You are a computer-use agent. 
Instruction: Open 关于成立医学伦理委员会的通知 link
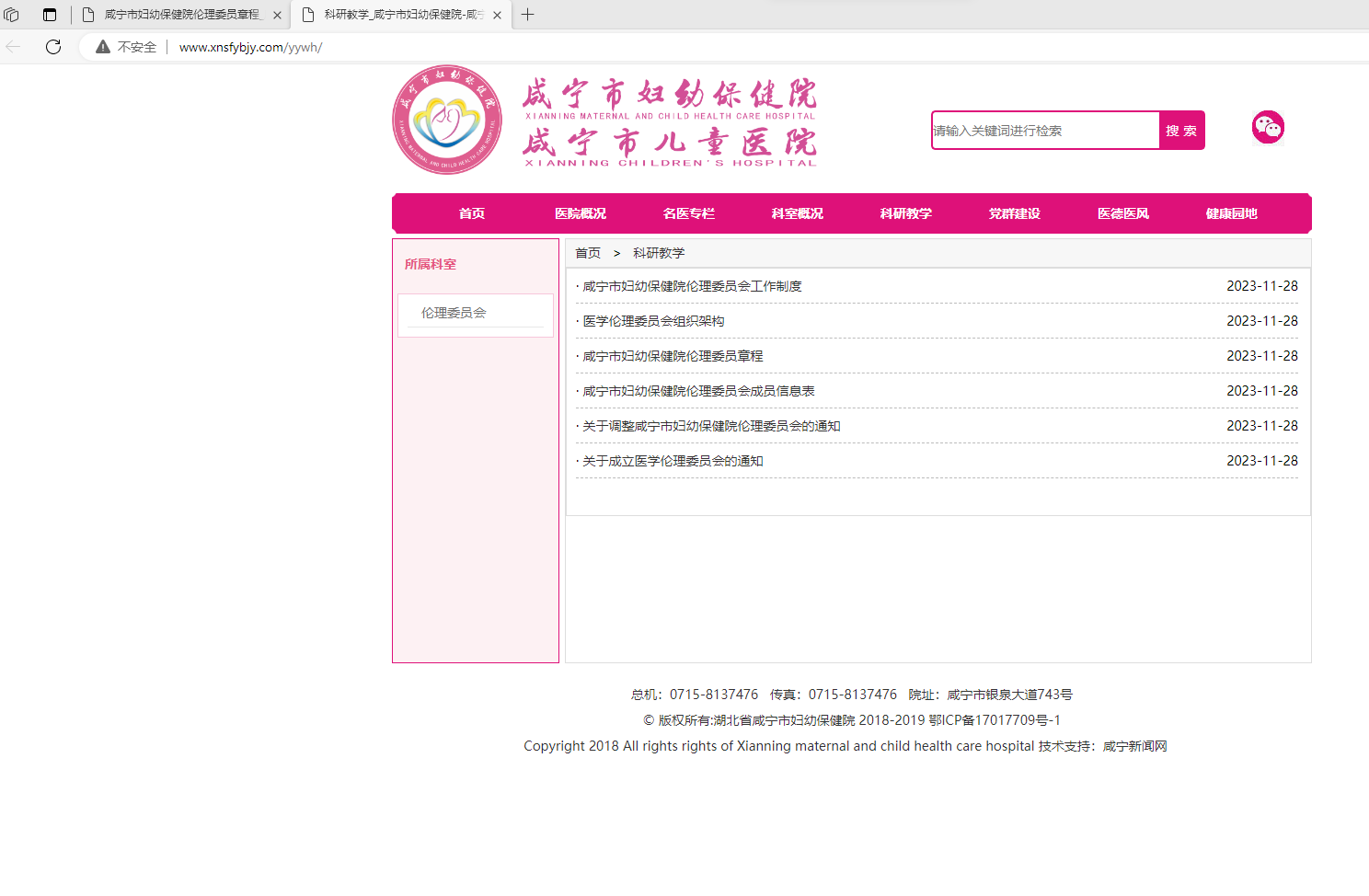(673, 461)
